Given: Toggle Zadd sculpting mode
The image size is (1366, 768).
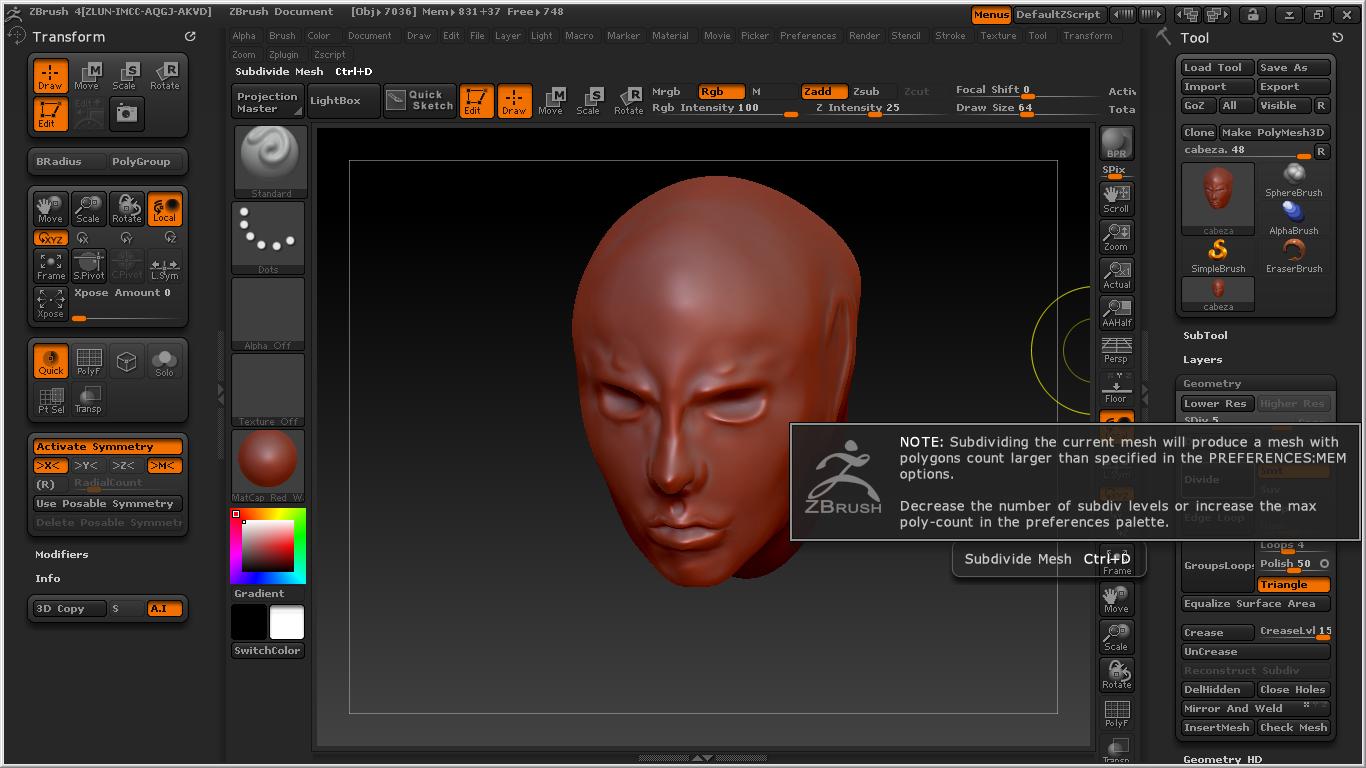Looking at the screenshot, I should click(x=824, y=92).
